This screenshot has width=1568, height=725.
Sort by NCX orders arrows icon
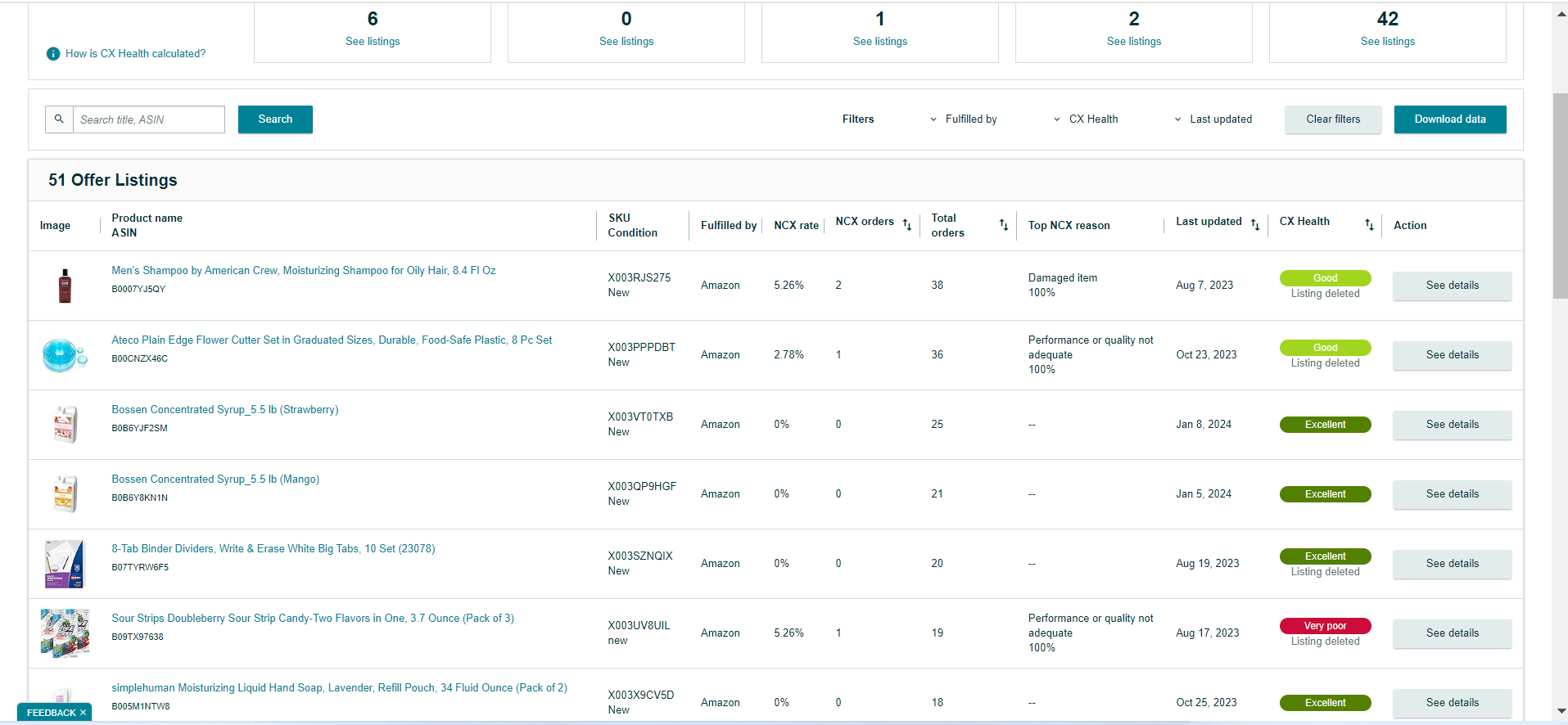[906, 224]
